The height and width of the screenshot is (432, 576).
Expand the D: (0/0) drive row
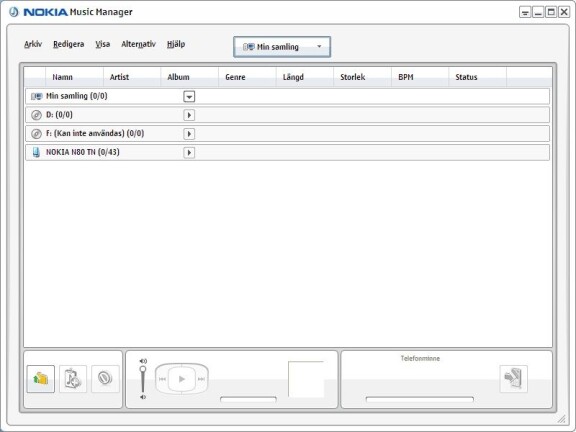pos(189,115)
